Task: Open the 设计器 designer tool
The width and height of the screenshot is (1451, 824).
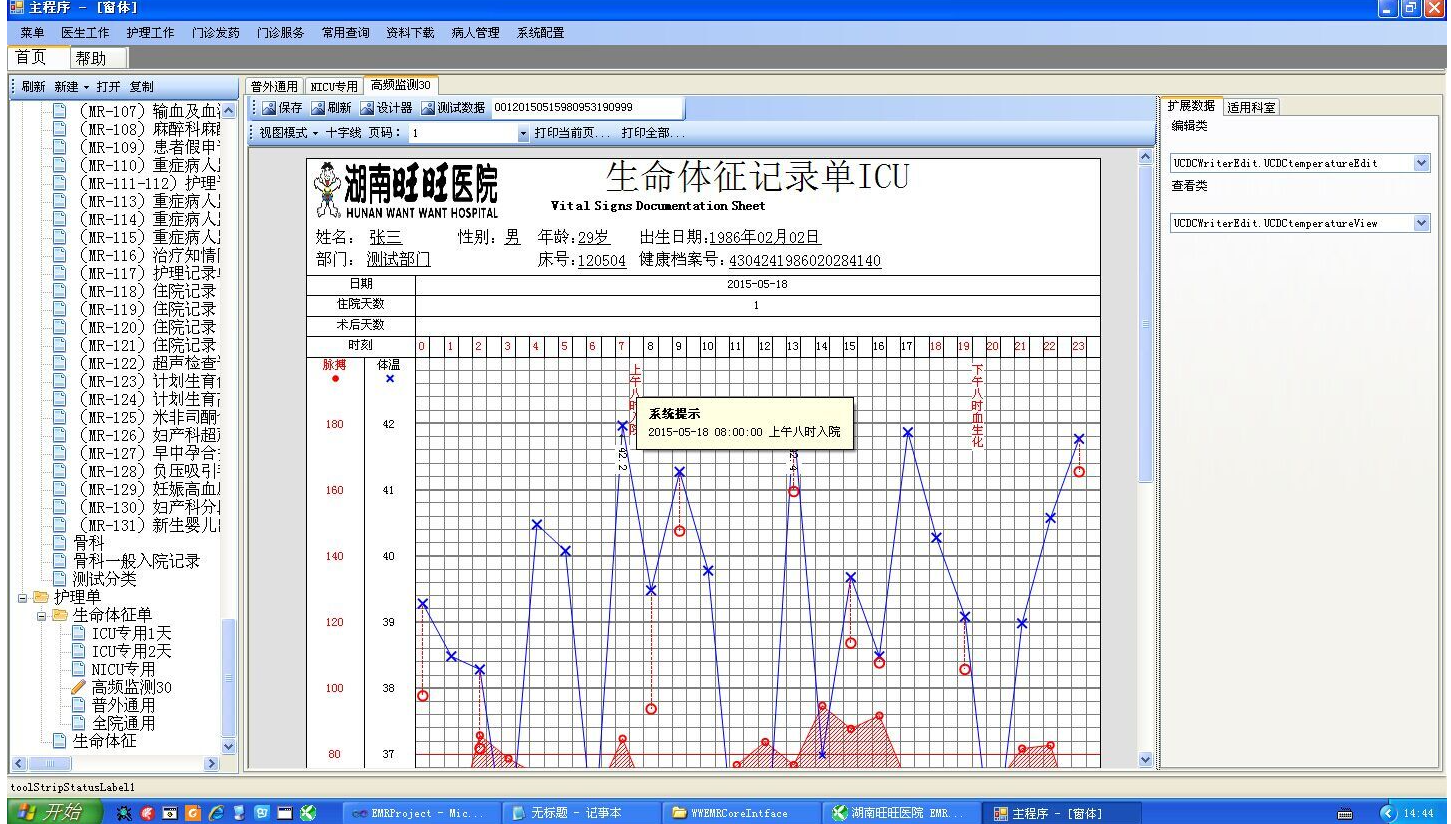Action: (x=386, y=108)
